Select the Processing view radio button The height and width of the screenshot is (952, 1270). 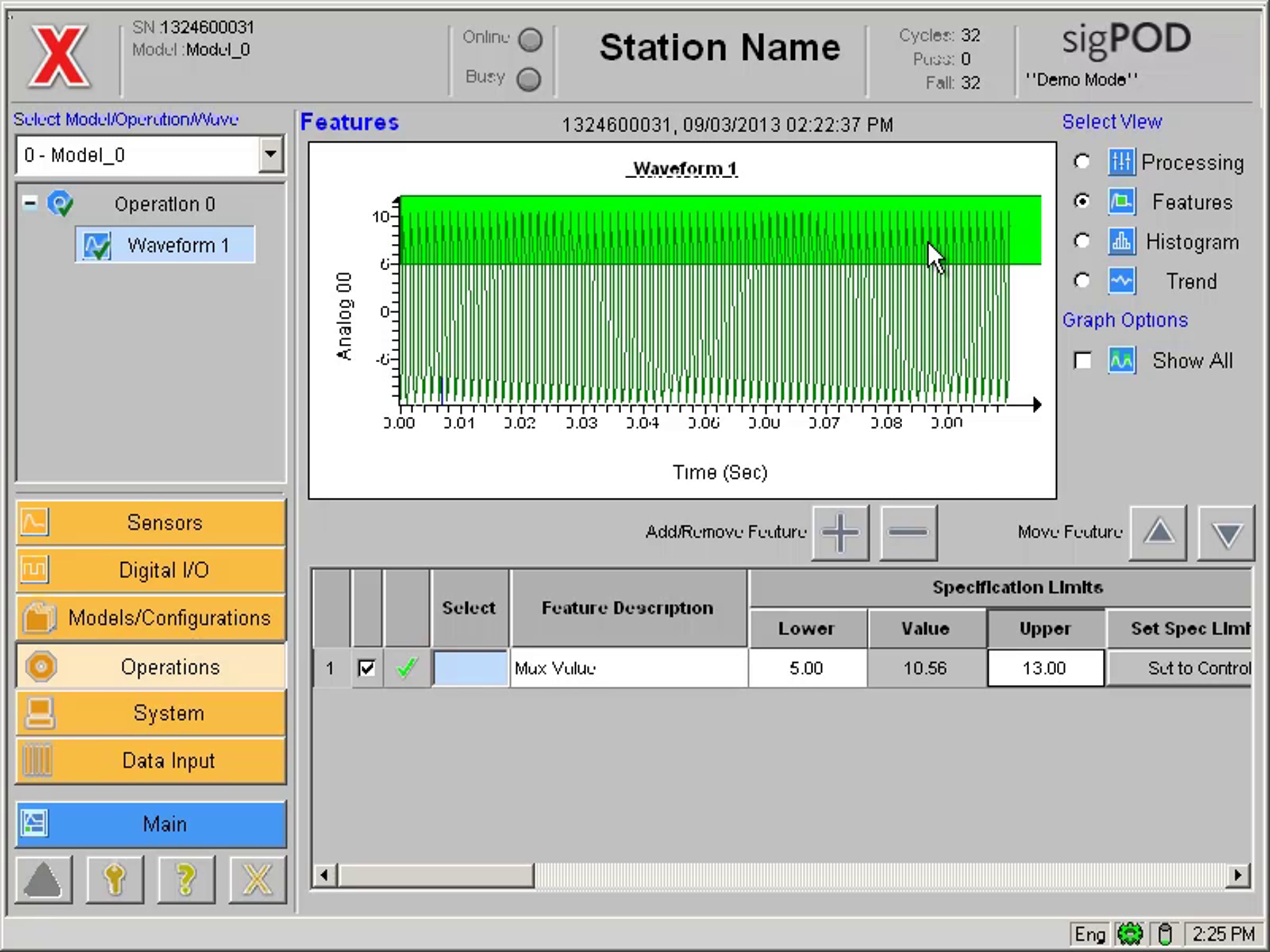[x=1082, y=162]
